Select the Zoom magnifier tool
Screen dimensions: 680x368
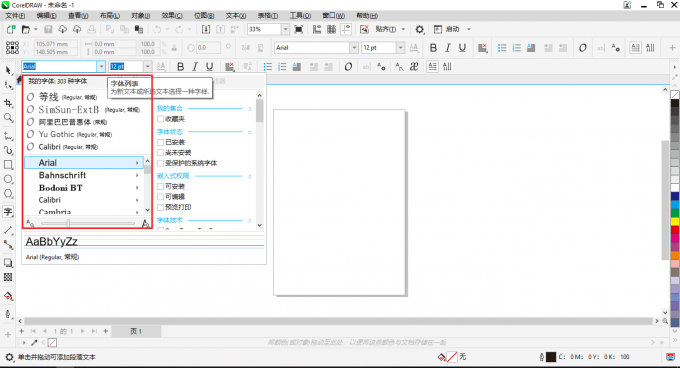tap(8, 117)
